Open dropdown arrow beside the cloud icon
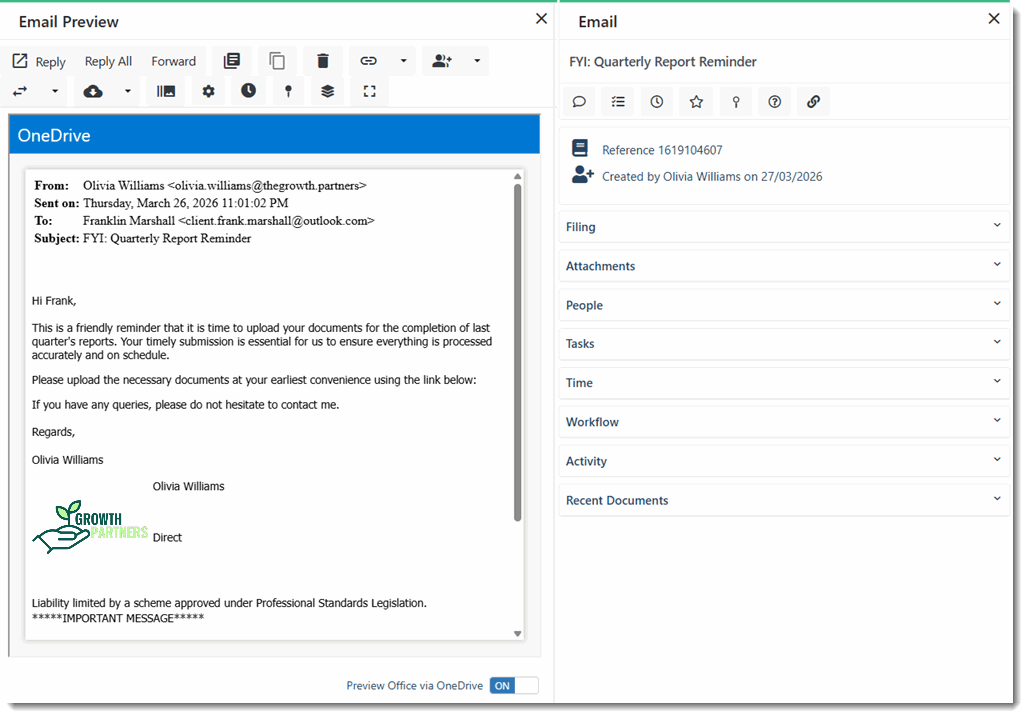 (x=128, y=91)
